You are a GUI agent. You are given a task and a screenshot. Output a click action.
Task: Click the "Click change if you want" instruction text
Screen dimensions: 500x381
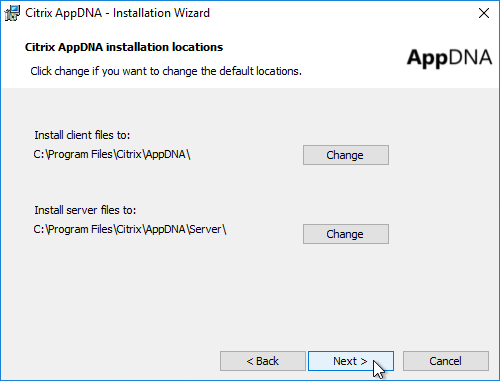[166, 71]
